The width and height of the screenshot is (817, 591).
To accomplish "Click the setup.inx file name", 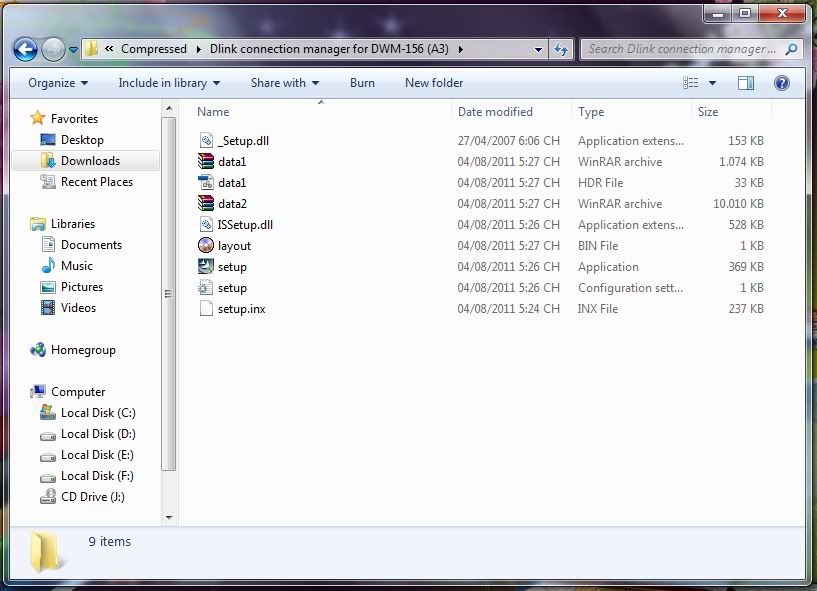I will pos(242,309).
